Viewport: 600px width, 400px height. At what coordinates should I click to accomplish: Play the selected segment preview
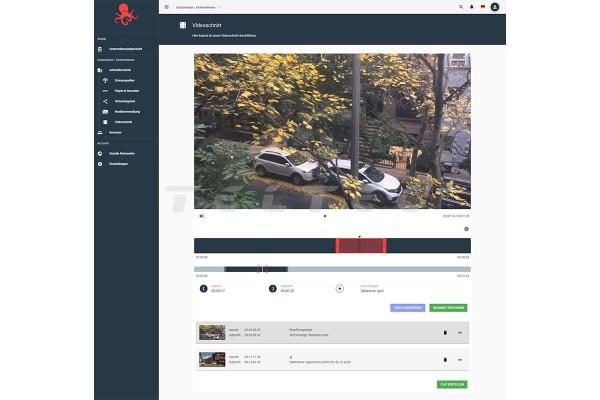click(340, 288)
